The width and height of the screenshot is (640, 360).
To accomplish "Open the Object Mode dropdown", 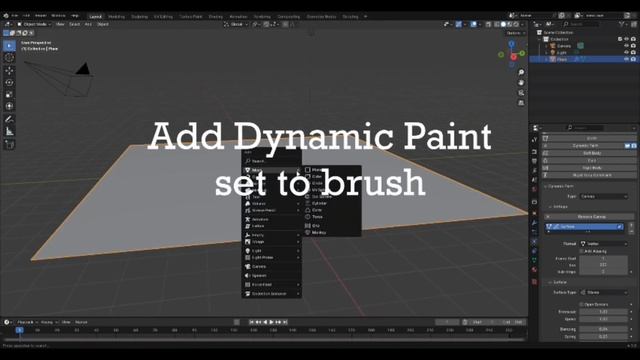I will pyautogui.click(x=34, y=24).
